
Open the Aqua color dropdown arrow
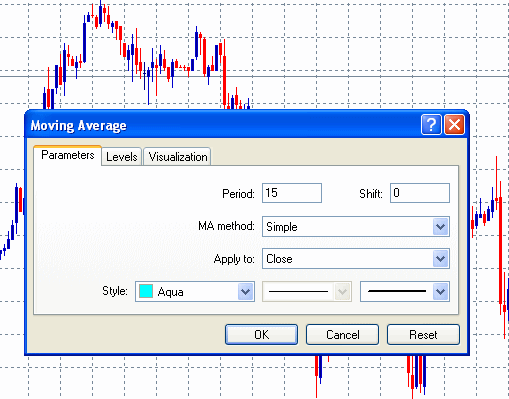coord(246,292)
